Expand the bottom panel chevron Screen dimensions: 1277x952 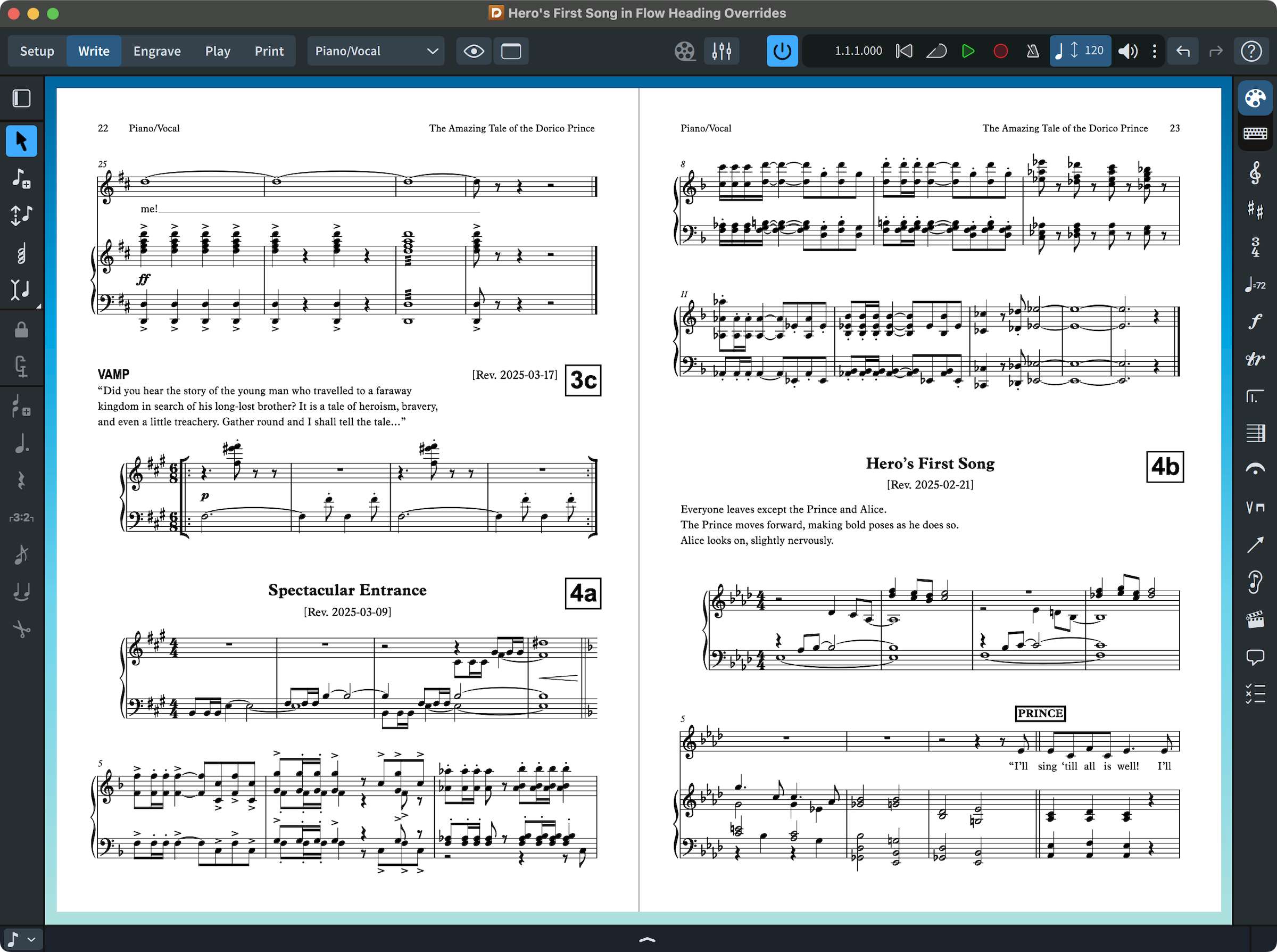(646, 939)
